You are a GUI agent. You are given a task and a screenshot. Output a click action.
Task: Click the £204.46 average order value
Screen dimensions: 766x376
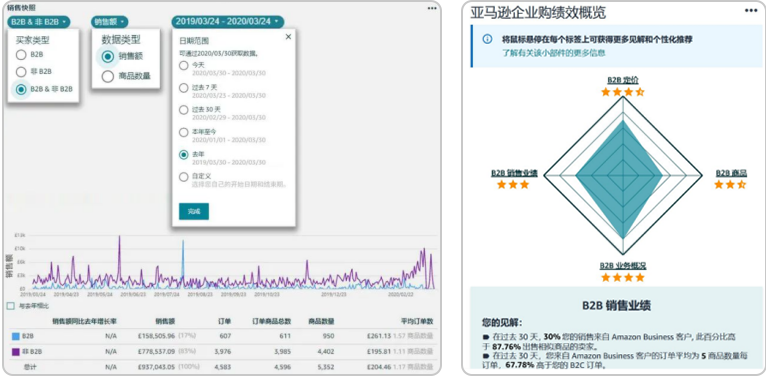(x=379, y=367)
